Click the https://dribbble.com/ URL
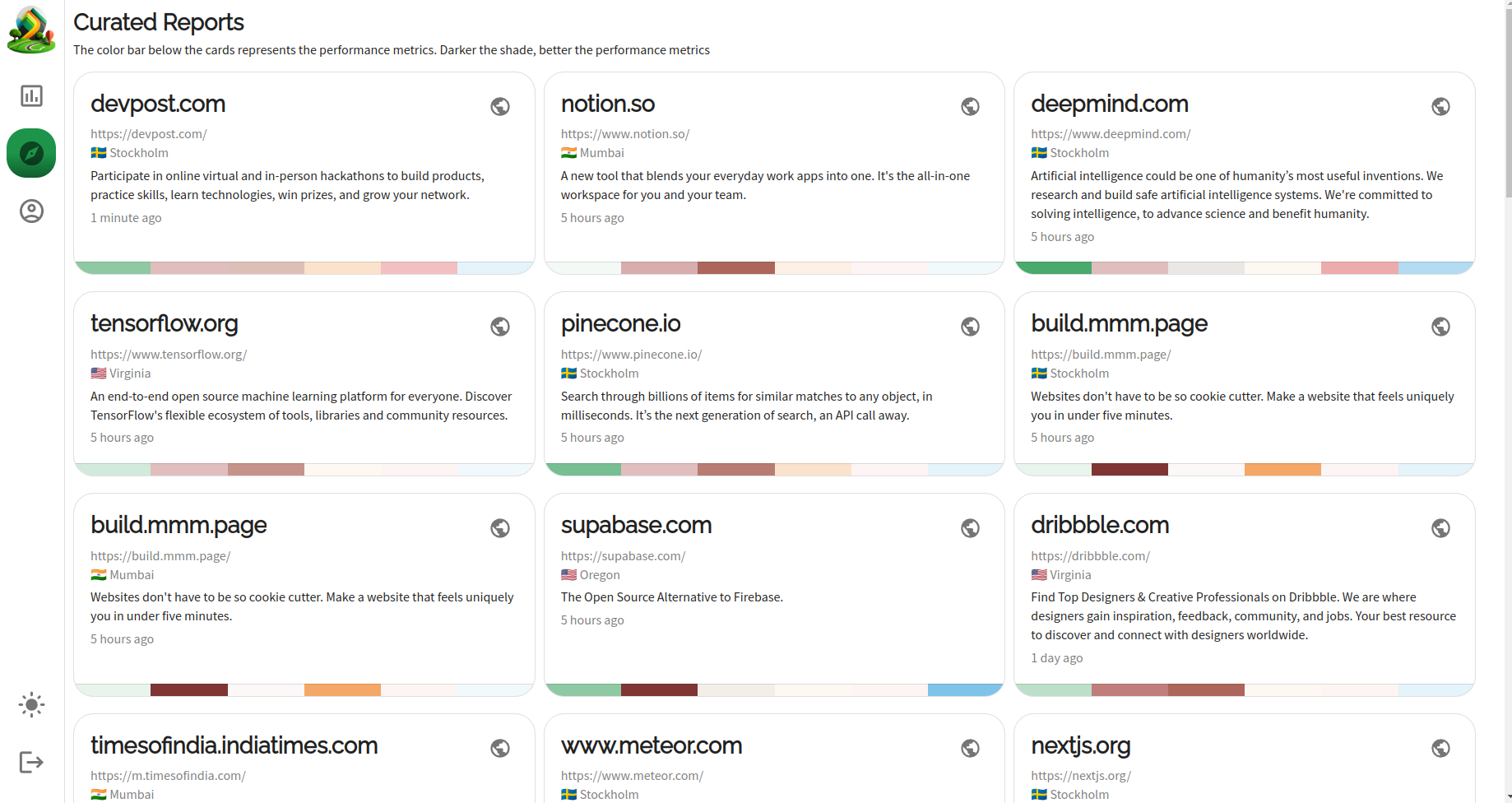 1091,555
